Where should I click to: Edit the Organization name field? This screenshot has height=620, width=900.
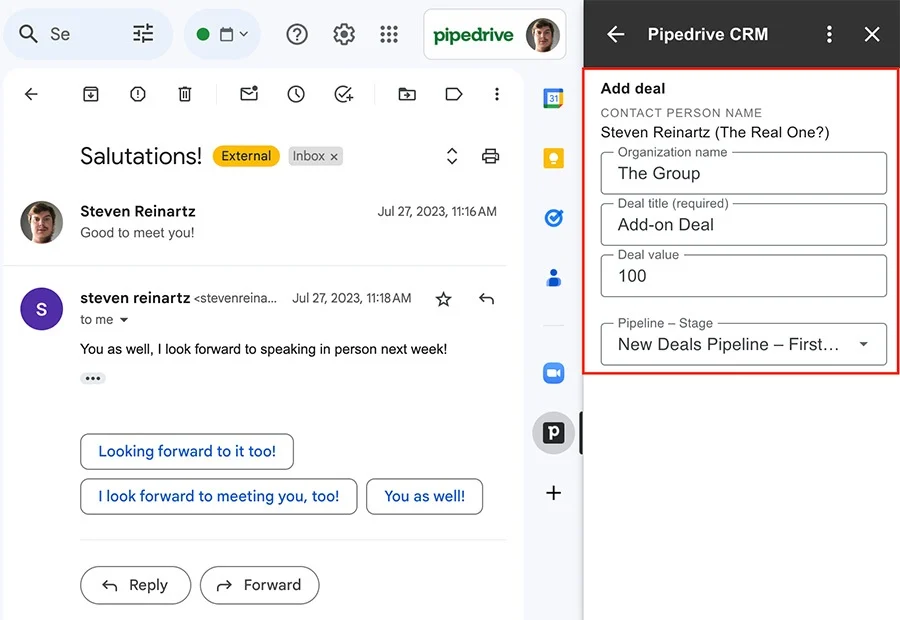point(743,173)
